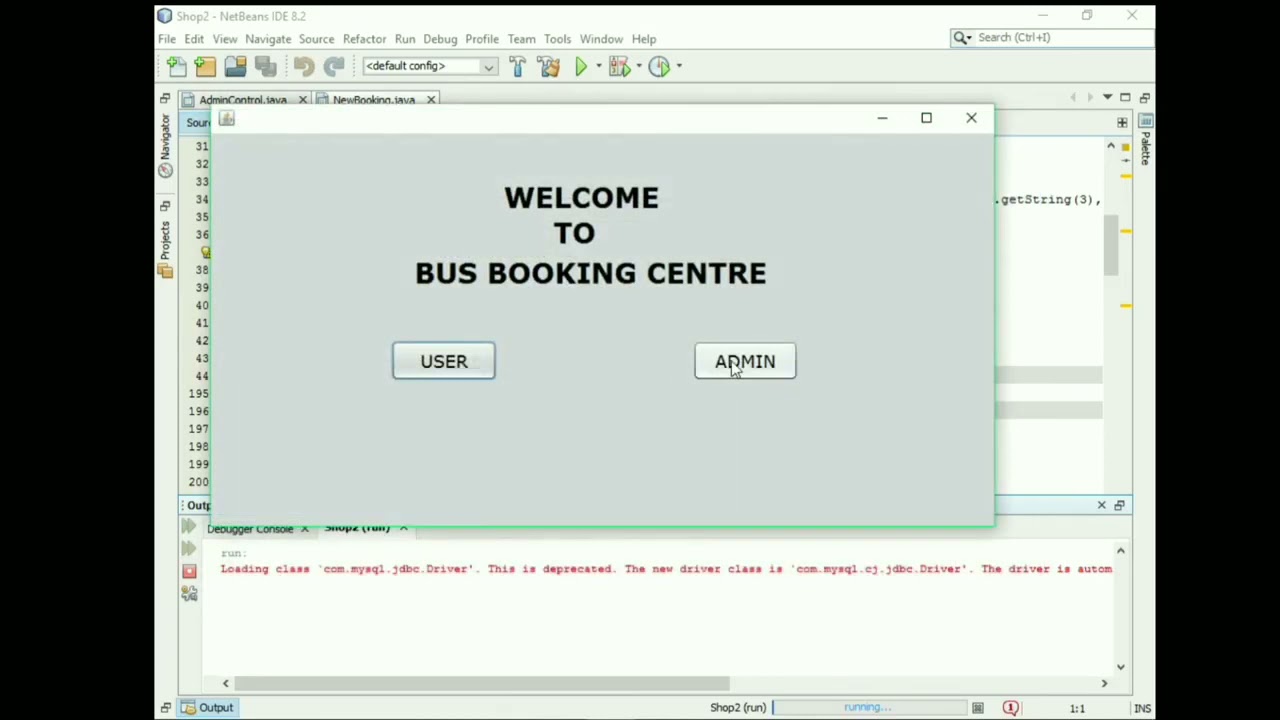
Task: Click the Stop run red icon in Output
Action: [189, 571]
